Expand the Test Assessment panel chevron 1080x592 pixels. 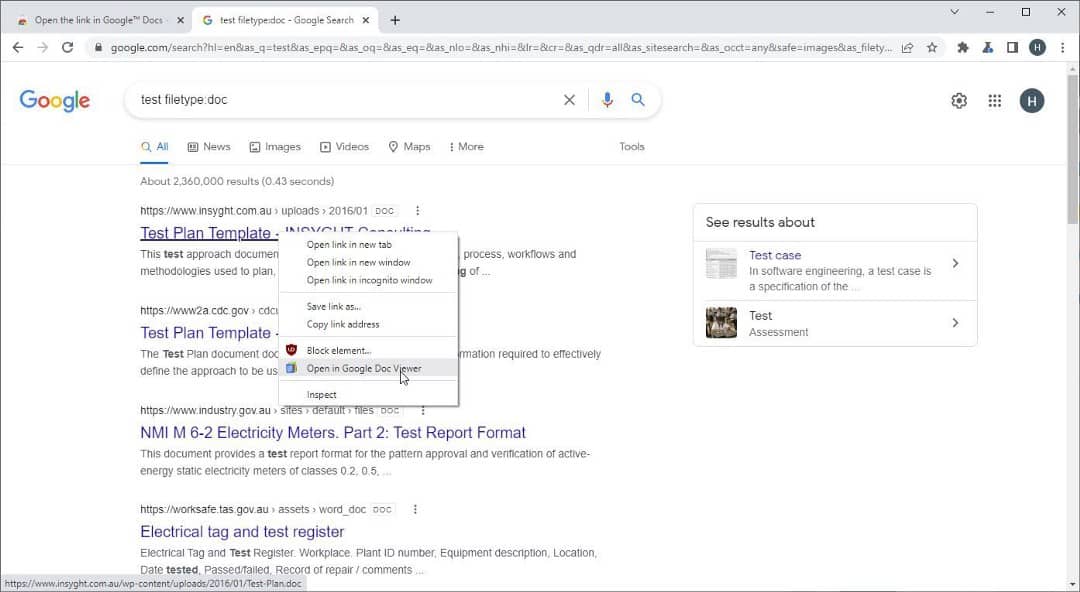(955, 323)
